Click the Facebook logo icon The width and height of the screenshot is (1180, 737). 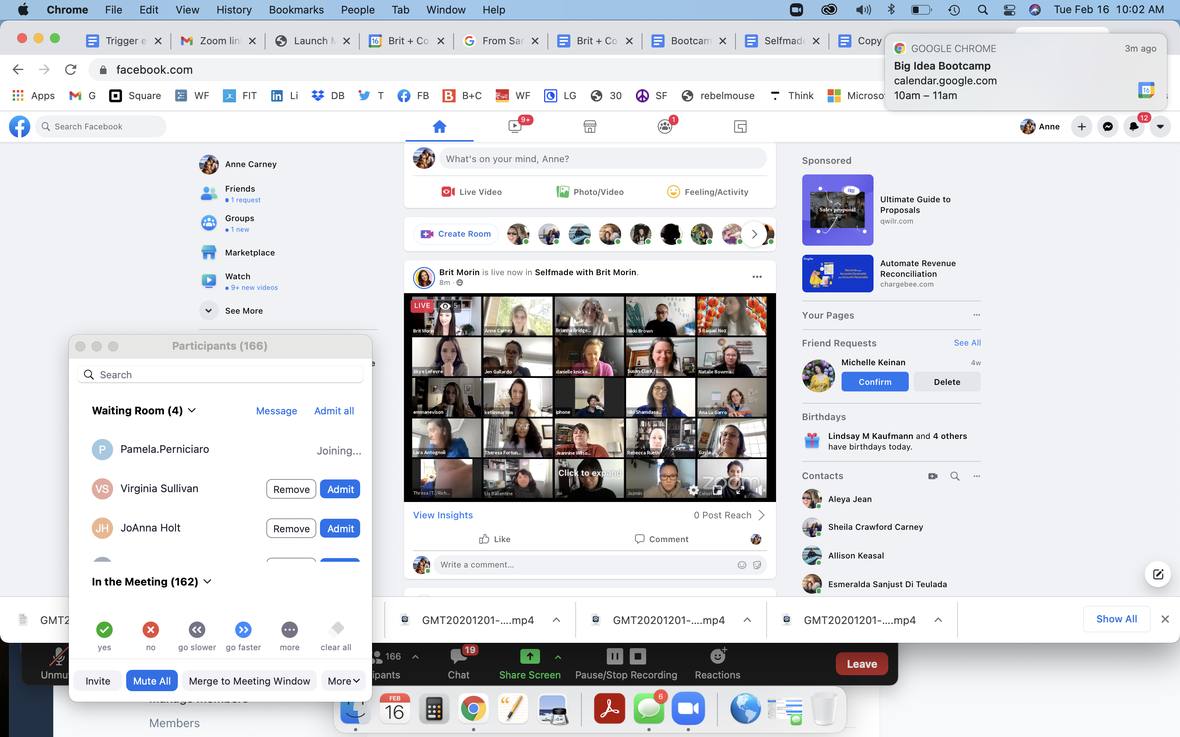click(x=20, y=126)
